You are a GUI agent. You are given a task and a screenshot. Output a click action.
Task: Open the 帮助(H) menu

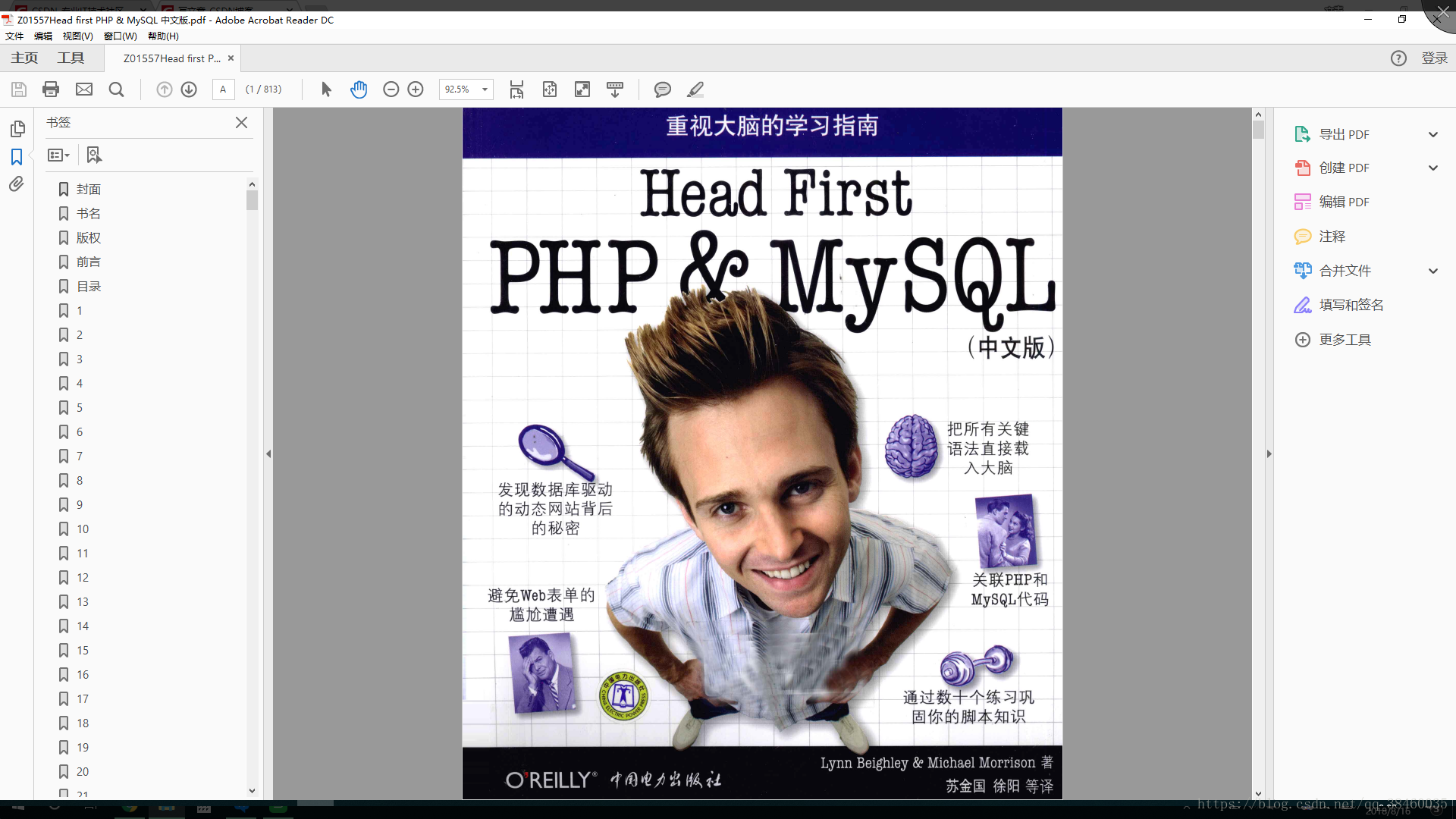coord(163,36)
